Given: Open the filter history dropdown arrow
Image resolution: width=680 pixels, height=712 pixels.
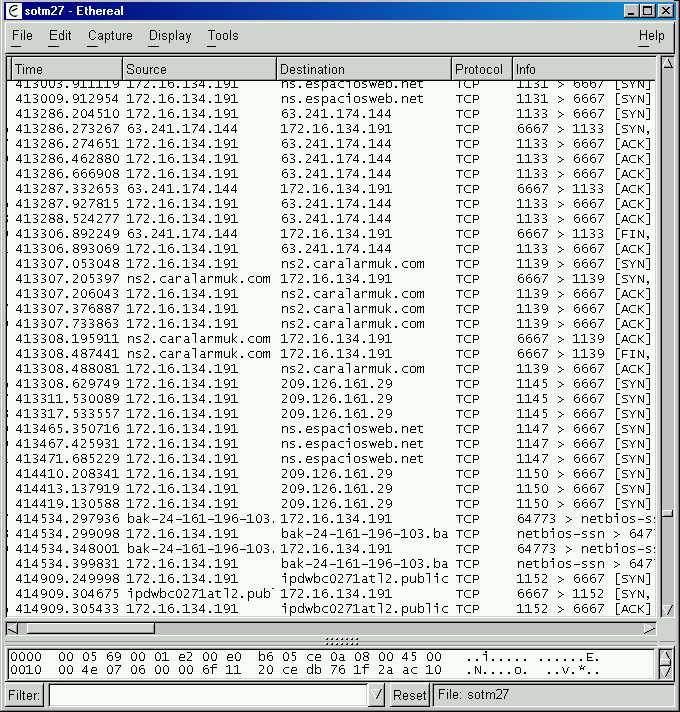Looking at the screenshot, I should pyautogui.click(x=376, y=695).
